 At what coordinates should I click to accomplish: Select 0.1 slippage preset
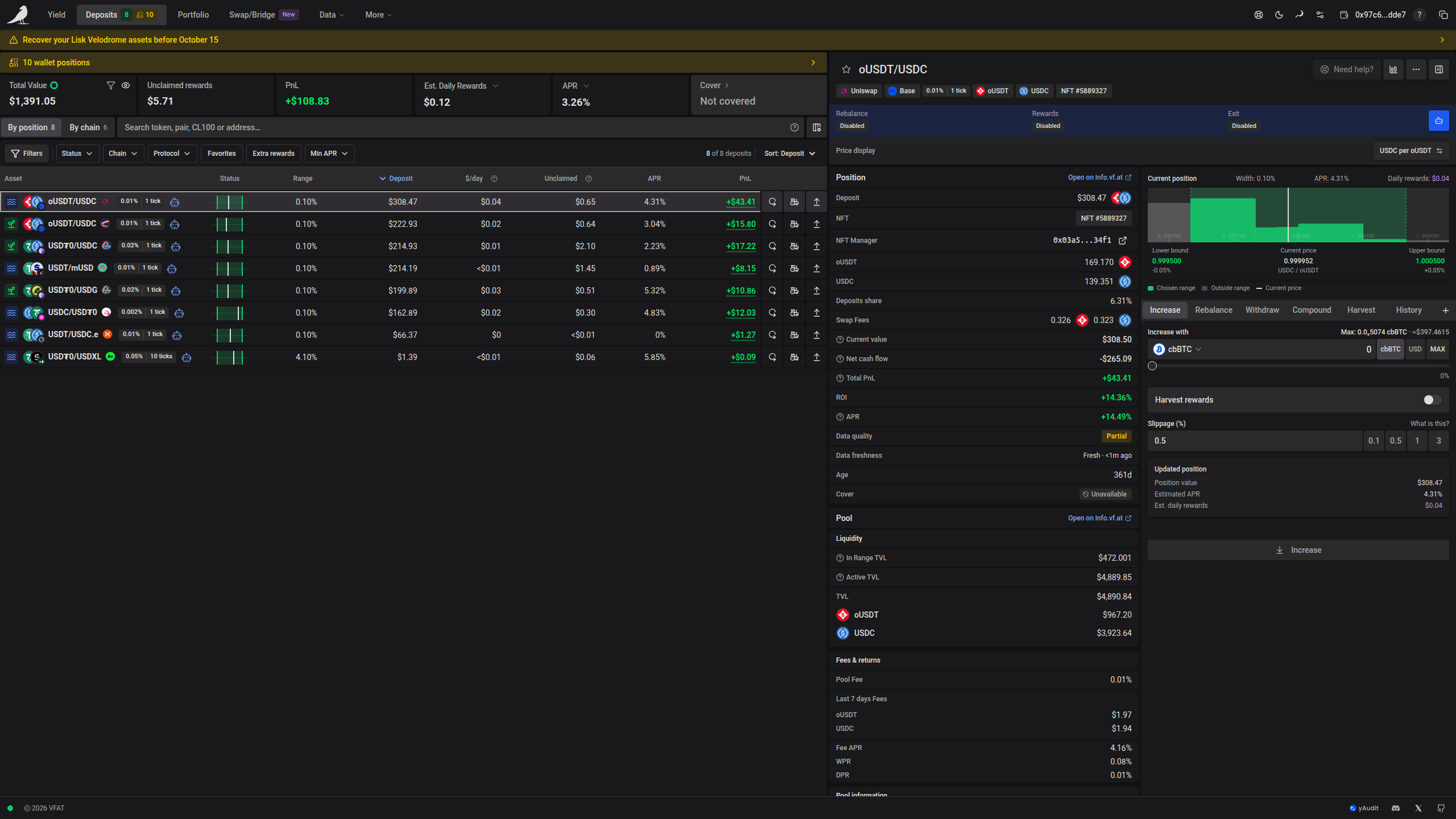pos(1374,441)
